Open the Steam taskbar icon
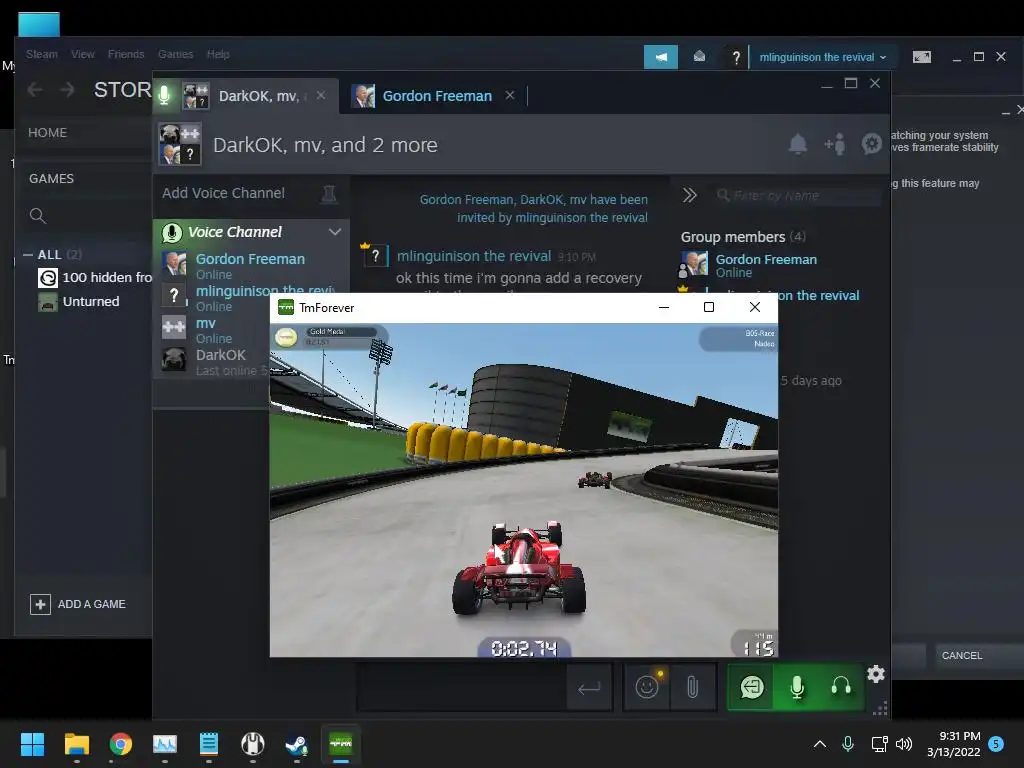Screen dimensions: 1024x768 [296, 744]
